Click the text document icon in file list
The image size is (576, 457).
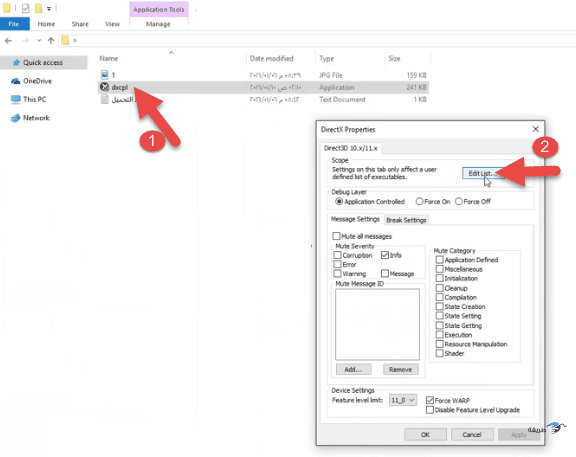tap(105, 99)
